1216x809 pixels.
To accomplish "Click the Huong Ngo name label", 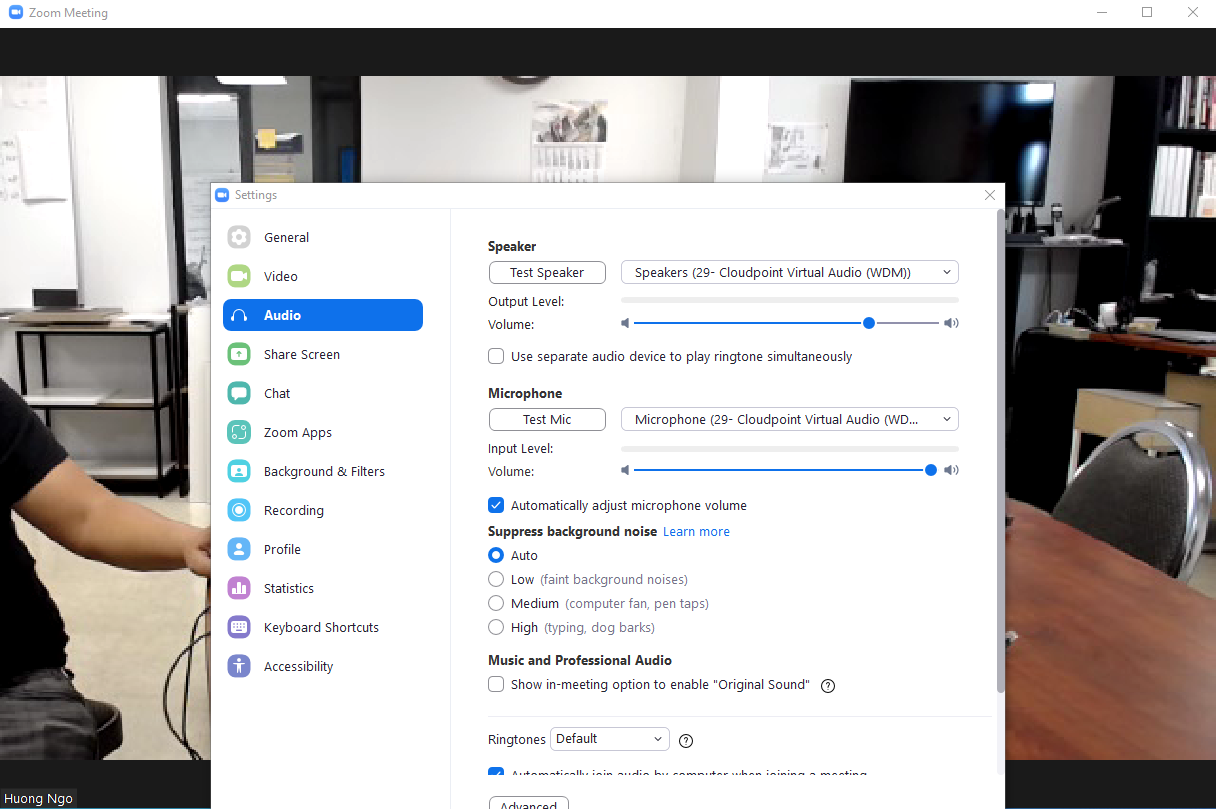I will click(x=37, y=799).
